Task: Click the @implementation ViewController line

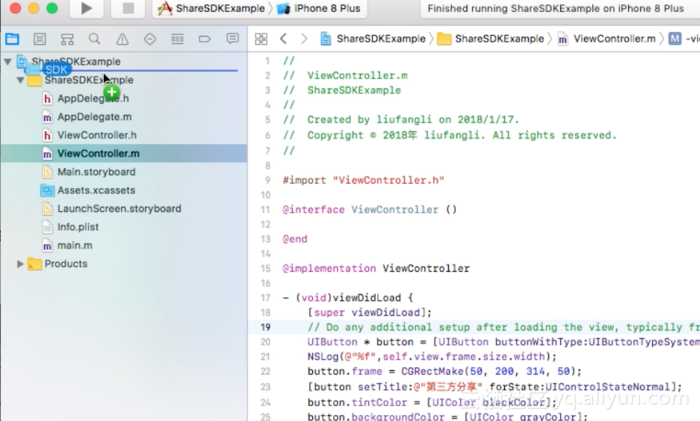Action: pos(376,269)
